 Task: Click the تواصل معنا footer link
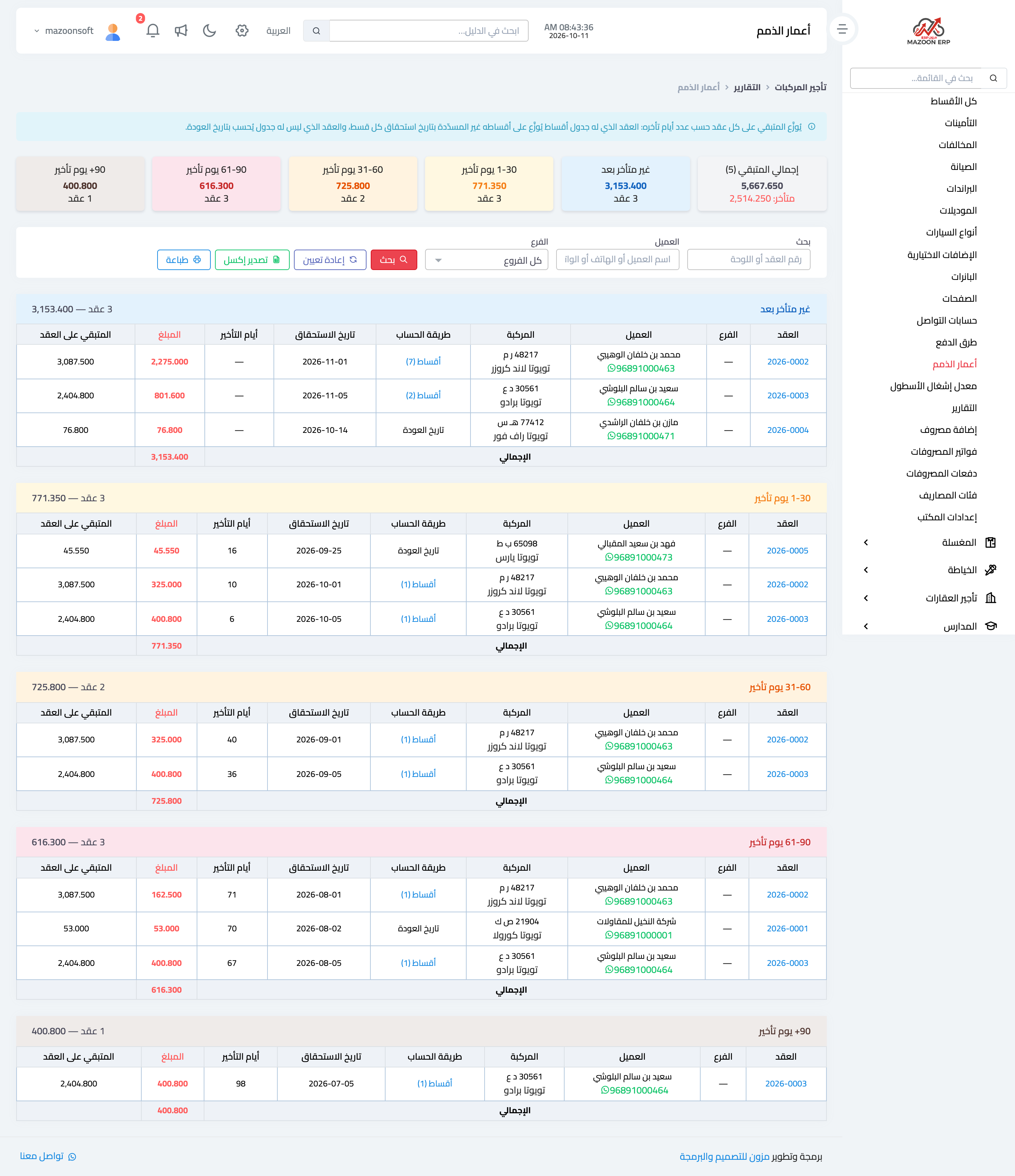[48, 1156]
